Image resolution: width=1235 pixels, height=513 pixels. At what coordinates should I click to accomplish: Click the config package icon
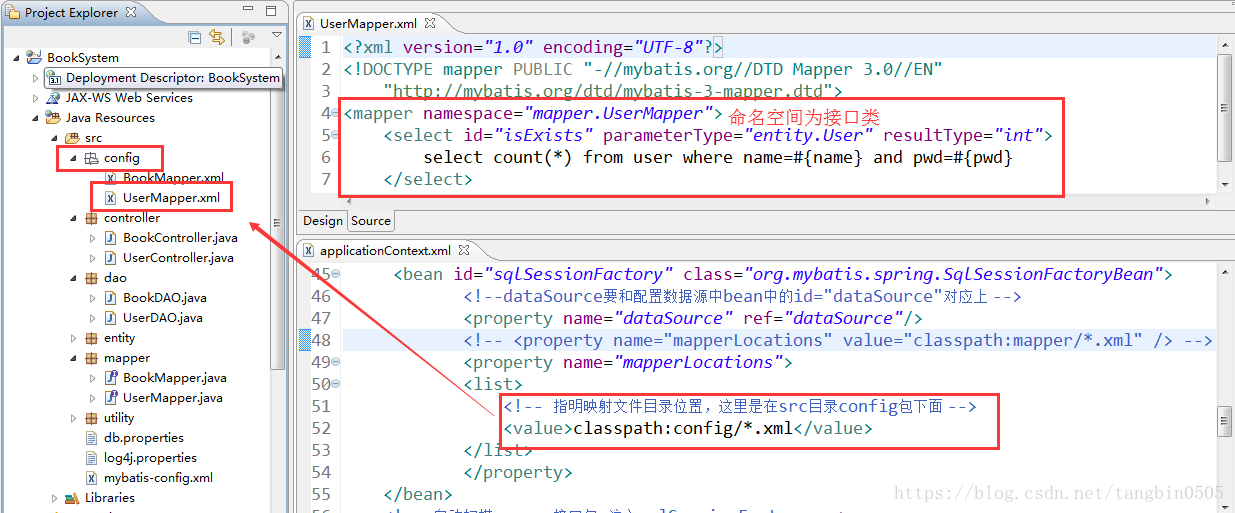click(x=91, y=158)
